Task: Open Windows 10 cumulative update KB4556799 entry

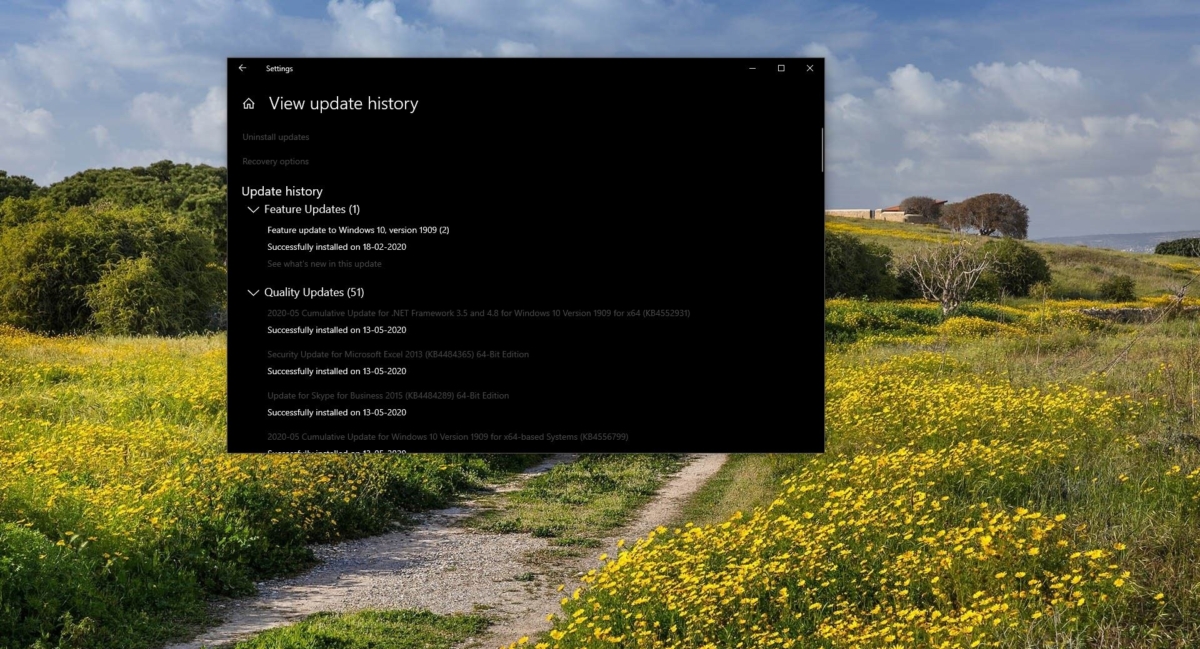Action: 447,437
